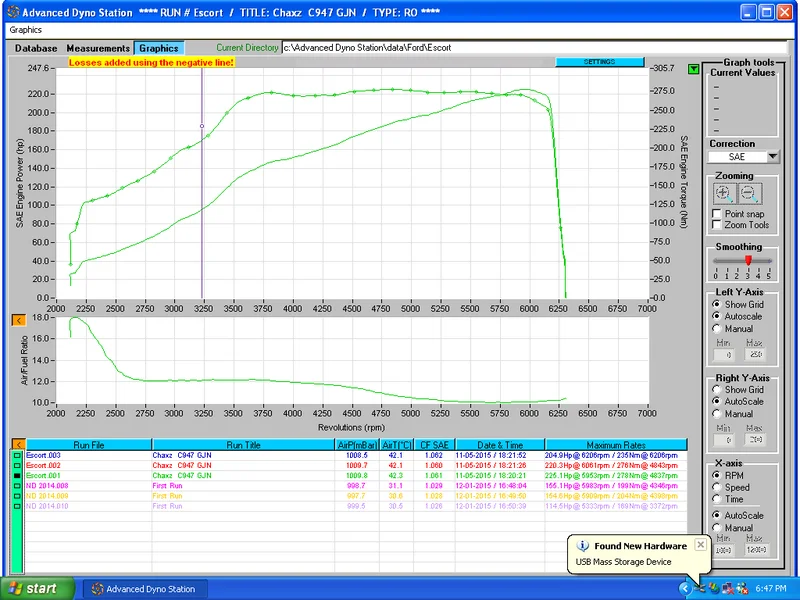Screen dimensions: 800x600
Task: Toggle display box for Escort.001 run
Action: (17, 476)
